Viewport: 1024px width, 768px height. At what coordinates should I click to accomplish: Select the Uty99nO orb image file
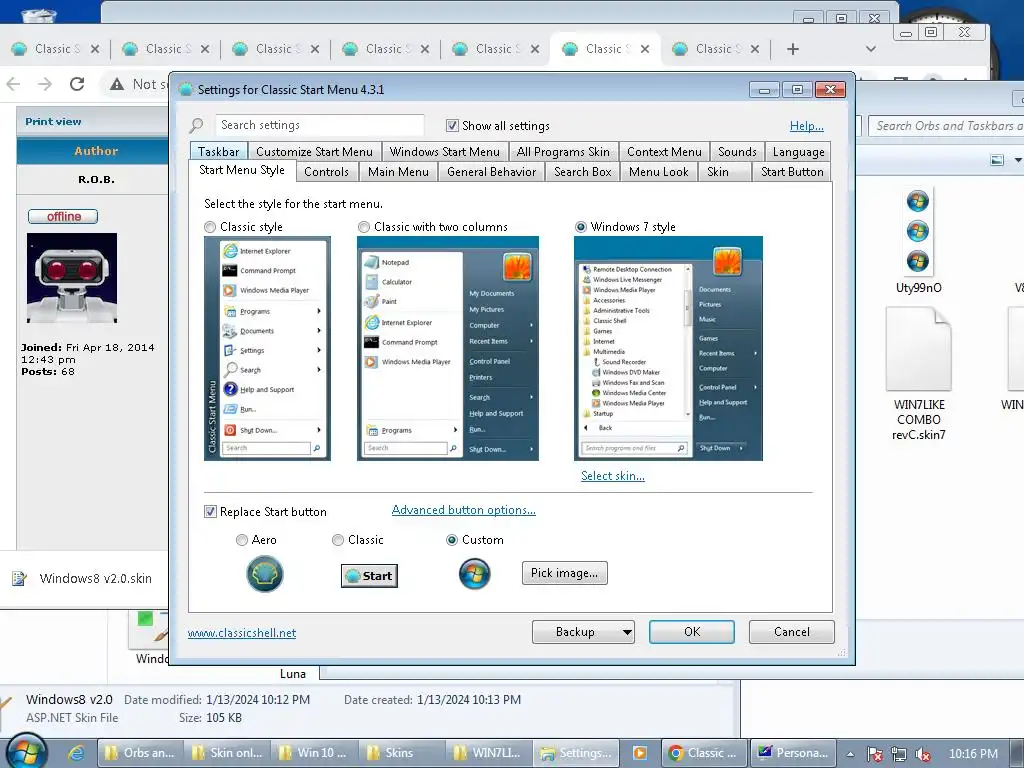[918, 241]
